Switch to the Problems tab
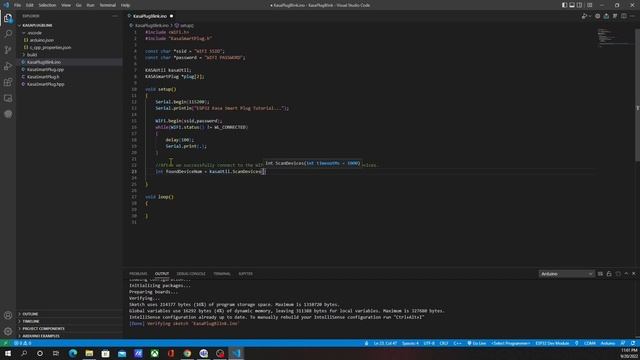This screenshot has height=360, width=640. click(138, 274)
